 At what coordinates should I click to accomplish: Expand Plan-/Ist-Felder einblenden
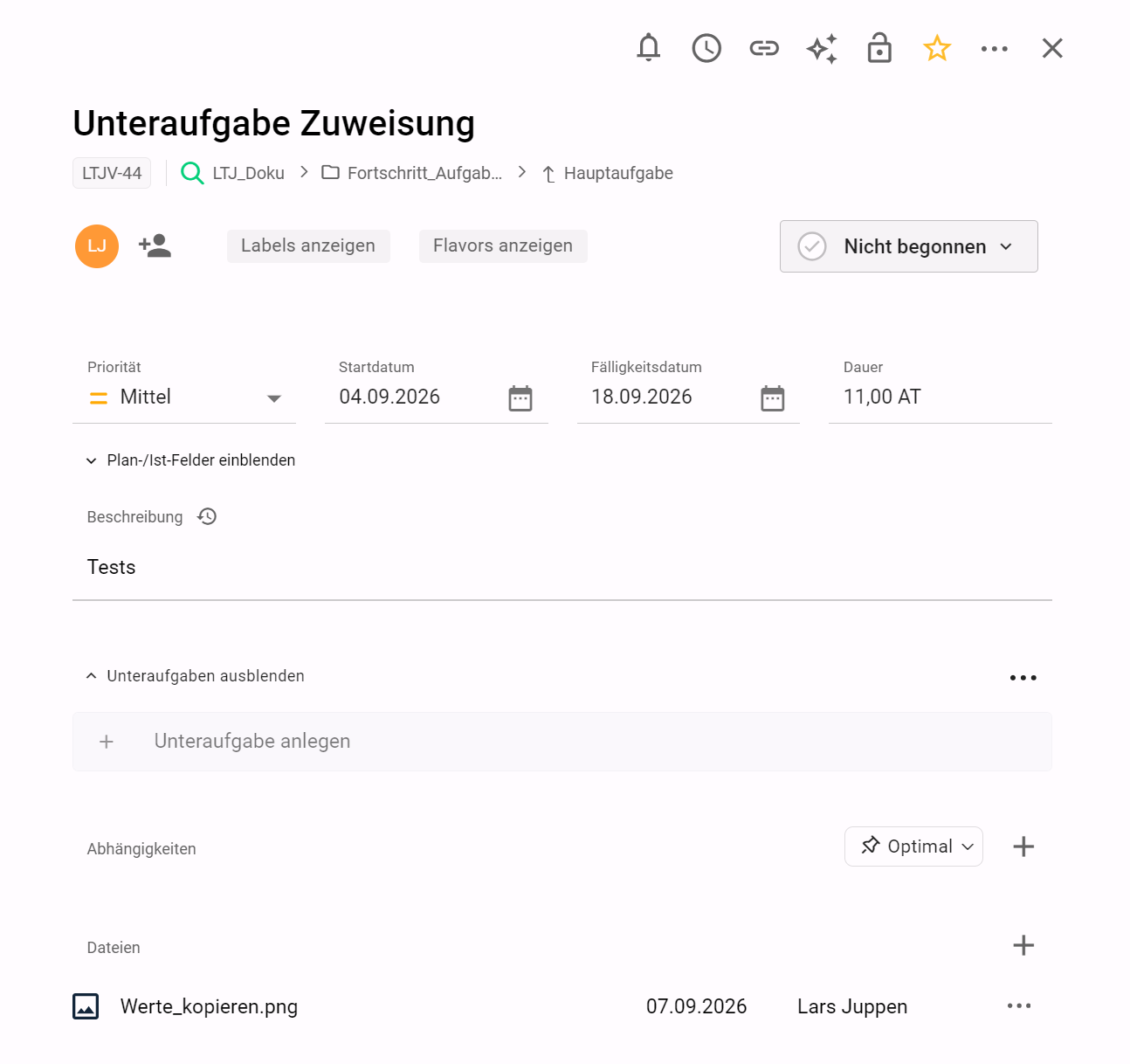click(x=190, y=460)
